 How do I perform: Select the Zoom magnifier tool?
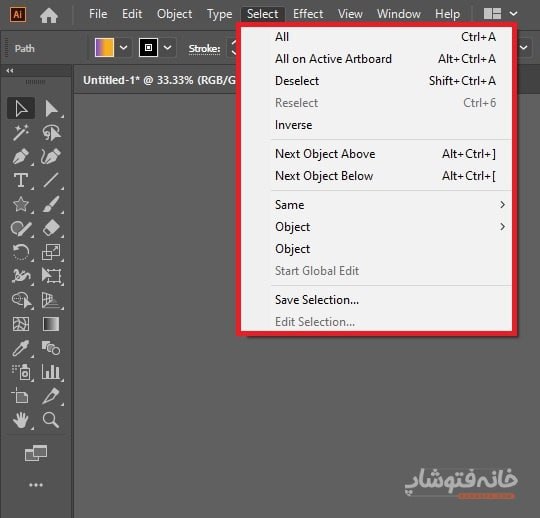point(51,420)
